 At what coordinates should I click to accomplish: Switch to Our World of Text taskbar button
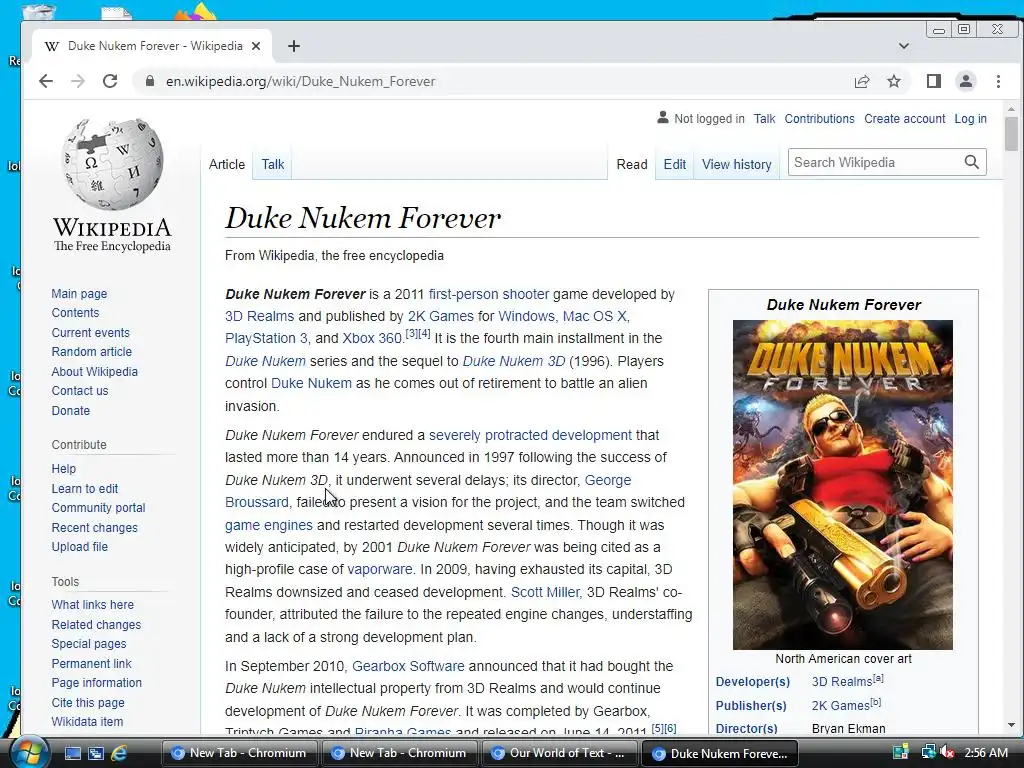coord(560,753)
